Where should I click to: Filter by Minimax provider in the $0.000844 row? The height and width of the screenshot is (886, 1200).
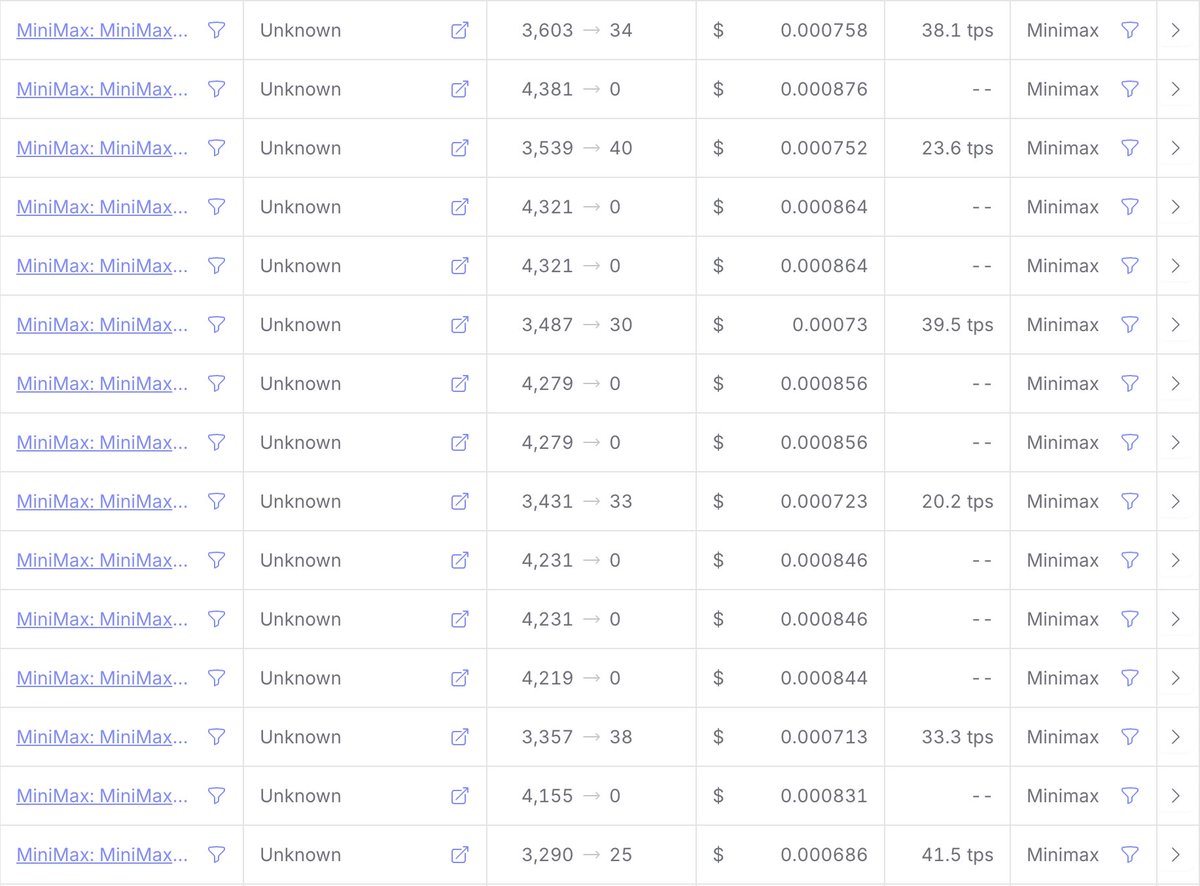tap(1129, 678)
